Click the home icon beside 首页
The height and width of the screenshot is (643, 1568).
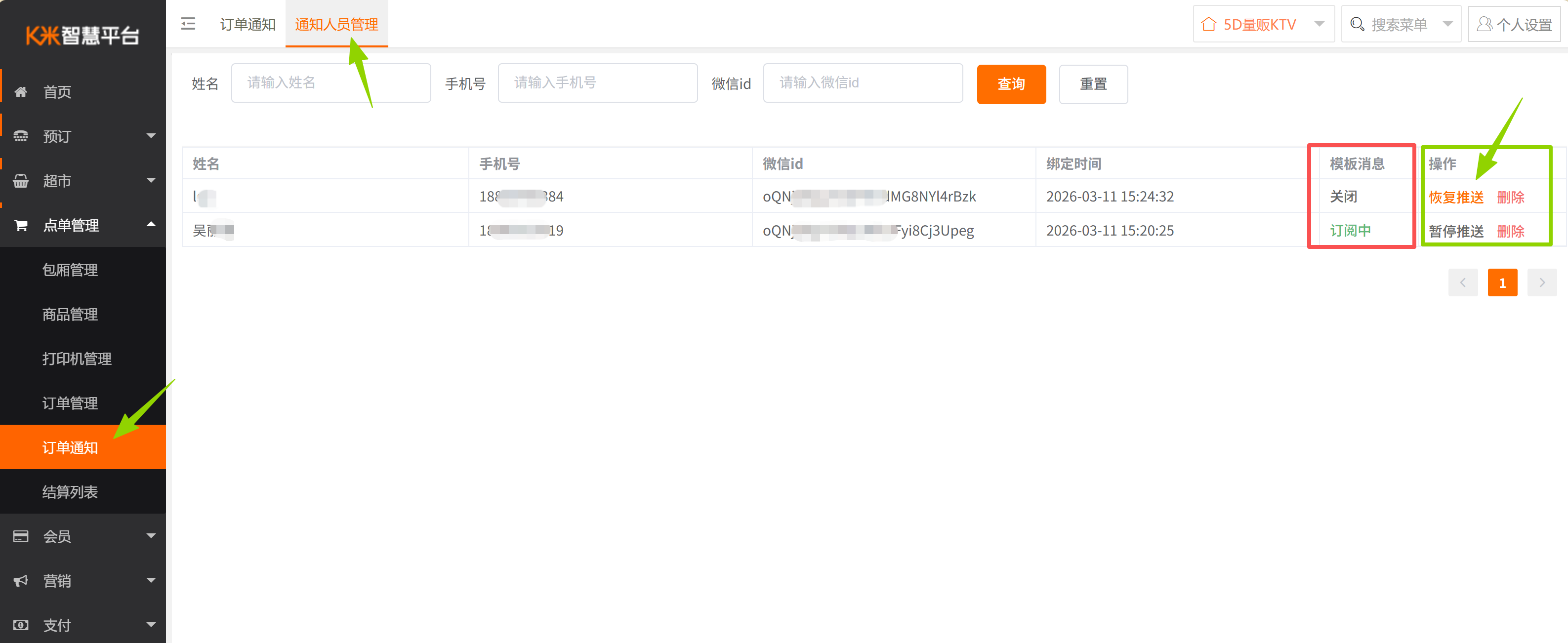pos(21,92)
